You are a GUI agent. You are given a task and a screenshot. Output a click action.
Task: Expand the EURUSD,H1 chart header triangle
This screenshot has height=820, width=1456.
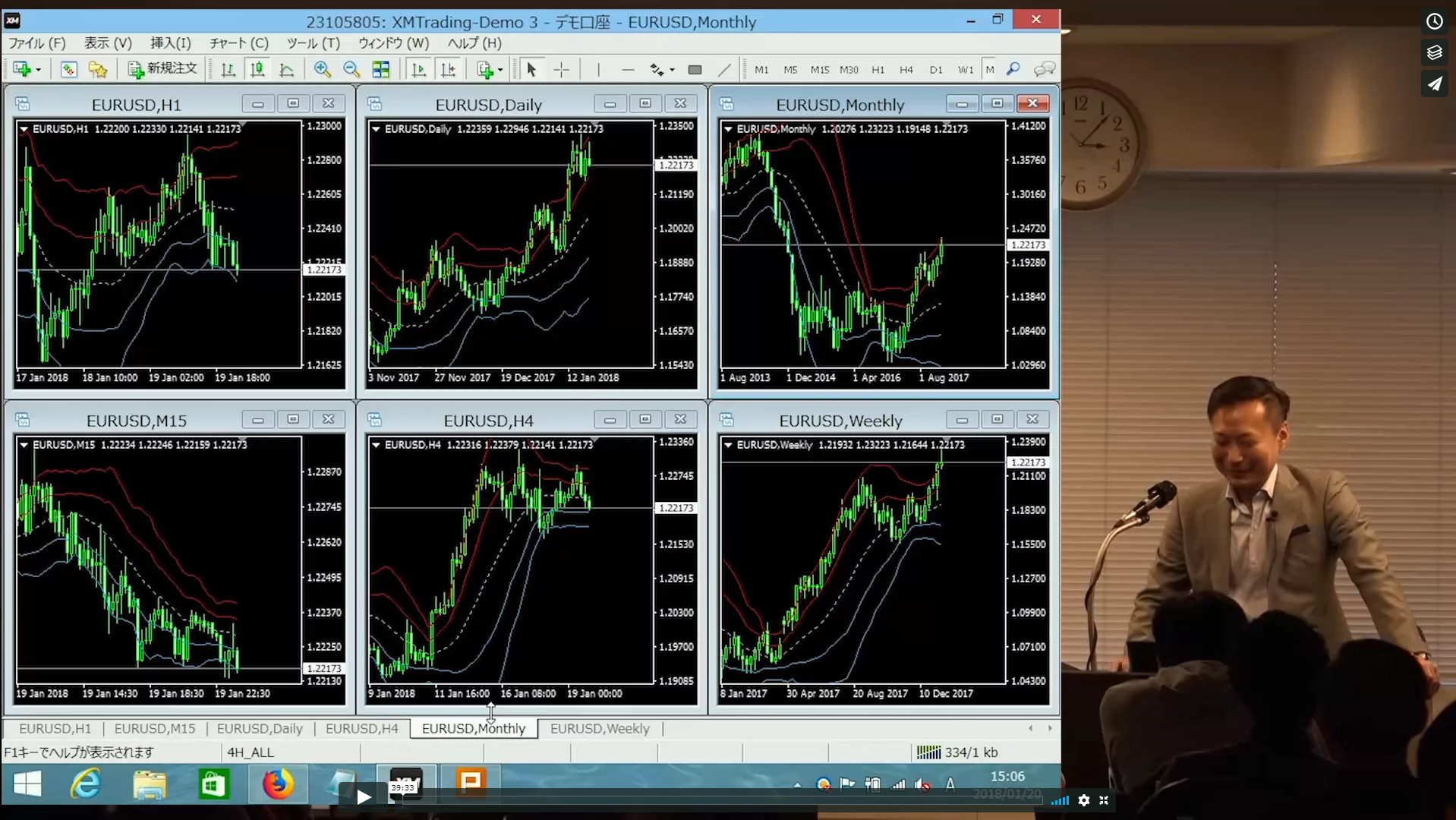click(24, 129)
